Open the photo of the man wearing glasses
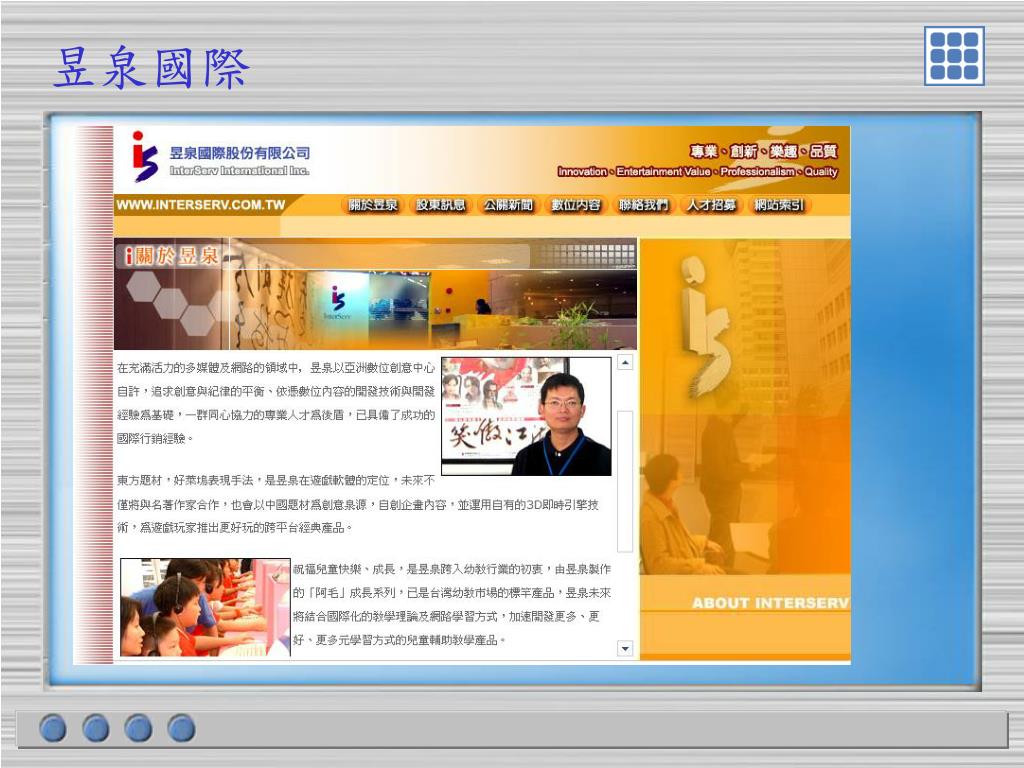The image size is (1024, 768). point(526,416)
